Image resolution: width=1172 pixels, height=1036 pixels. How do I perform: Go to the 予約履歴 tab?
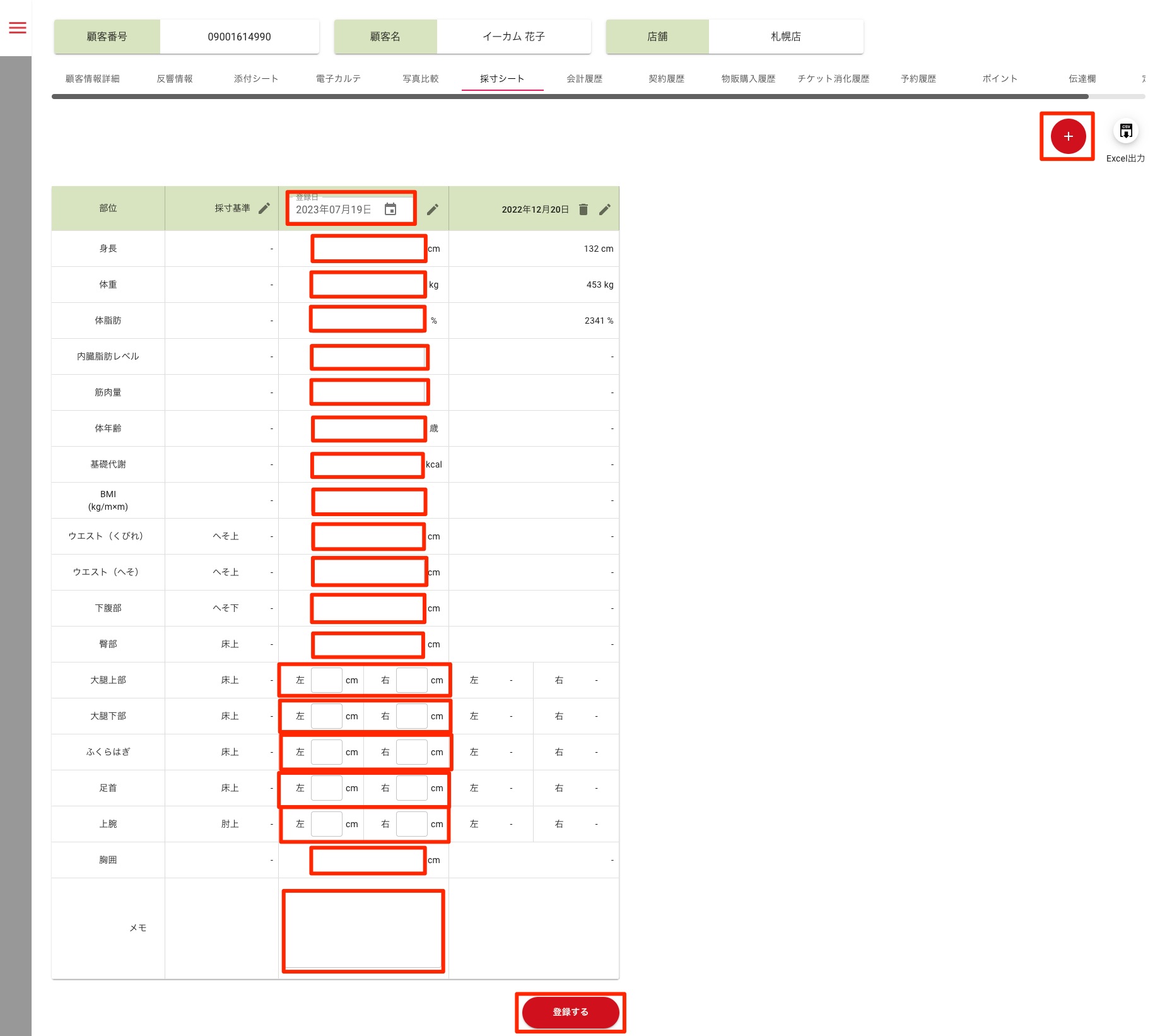pos(918,79)
